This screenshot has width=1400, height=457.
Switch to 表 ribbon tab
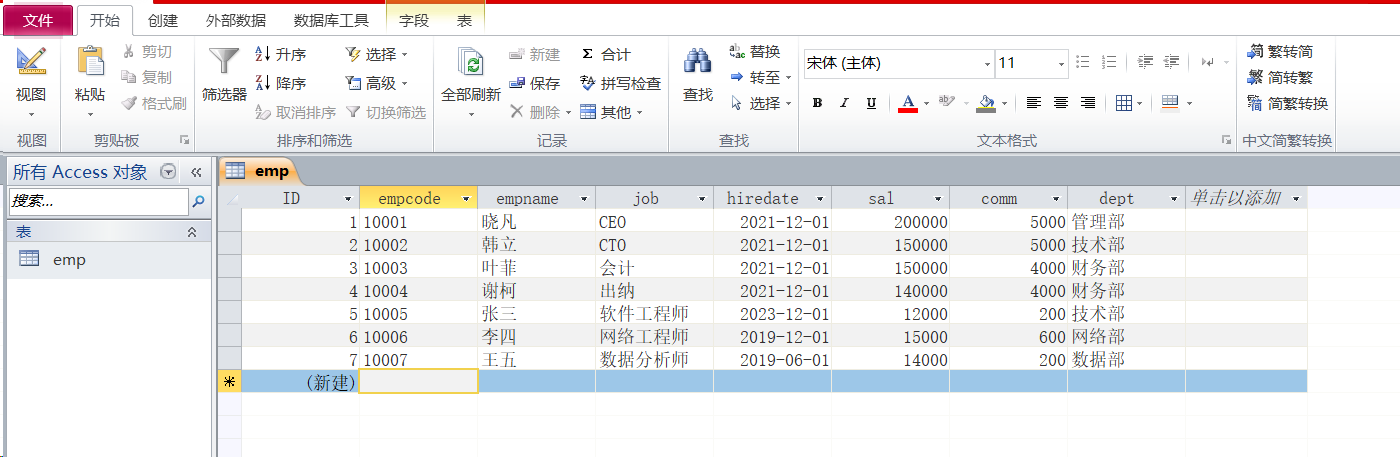point(464,20)
